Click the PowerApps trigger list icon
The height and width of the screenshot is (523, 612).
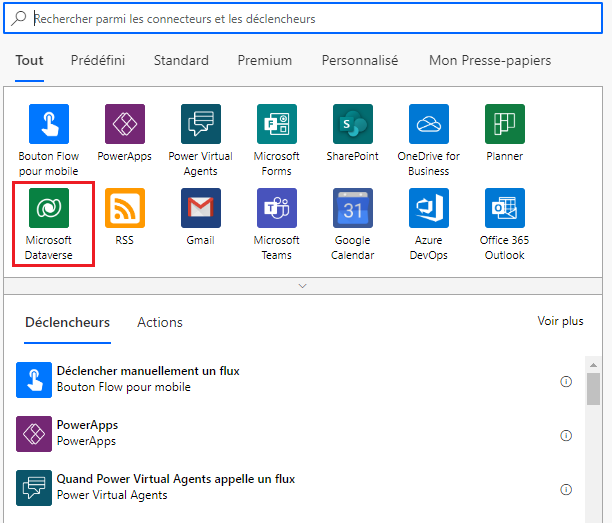coord(34,434)
